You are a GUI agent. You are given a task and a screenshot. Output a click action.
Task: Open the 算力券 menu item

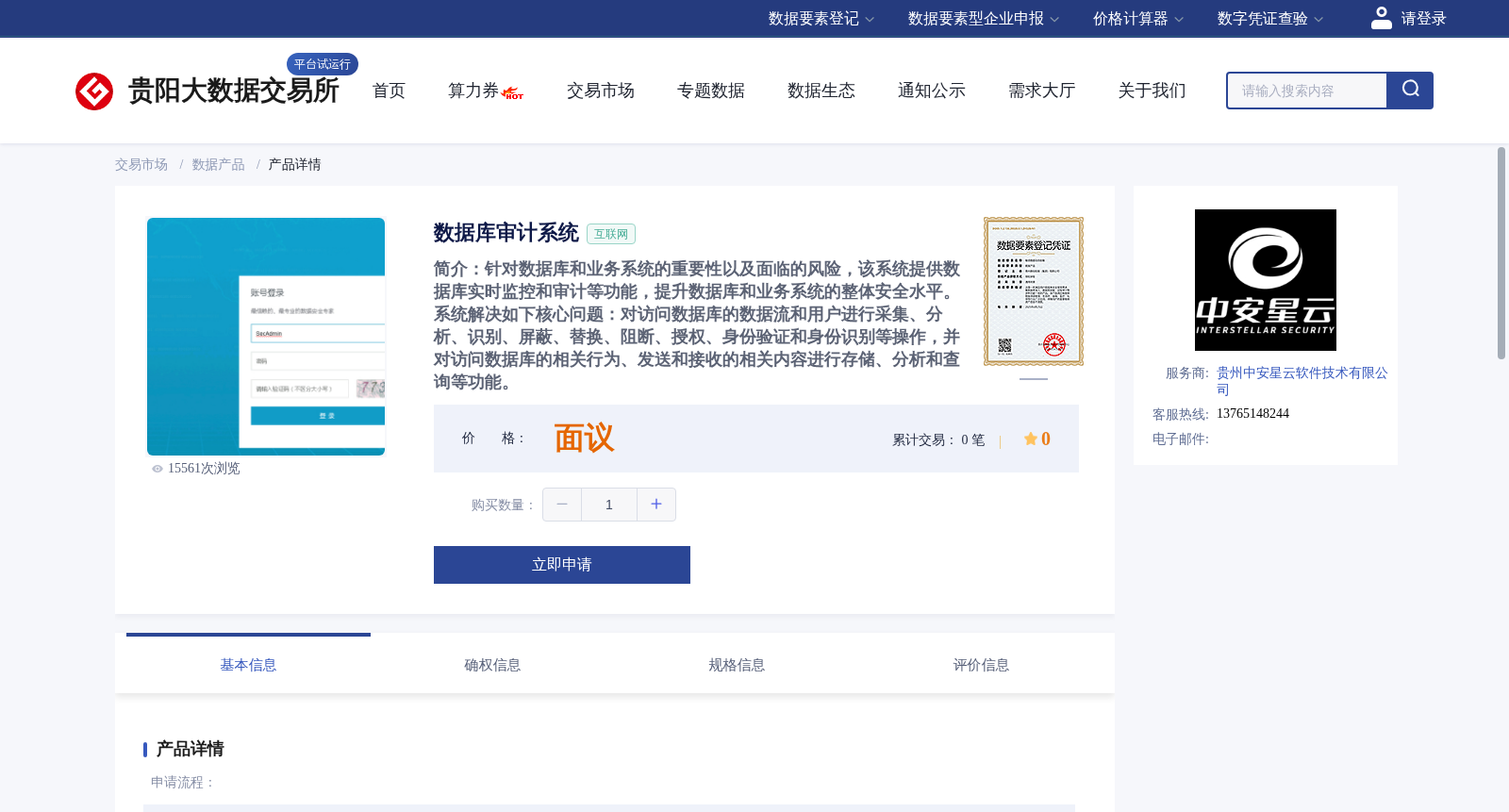click(473, 91)
